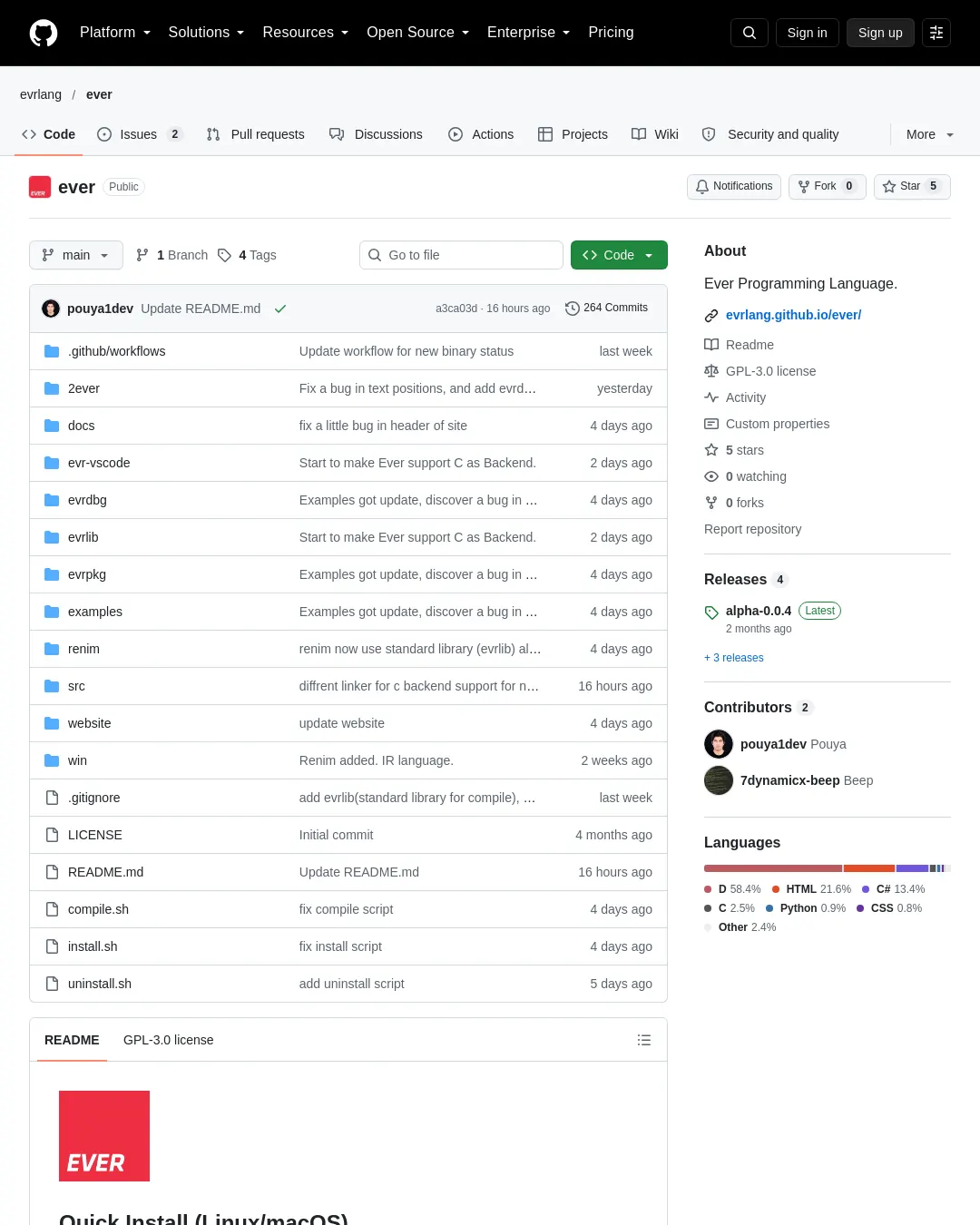Click the link icon beside evrlang.github.io
Viewport: 980px width, 1225px height.
click(711, 316)
